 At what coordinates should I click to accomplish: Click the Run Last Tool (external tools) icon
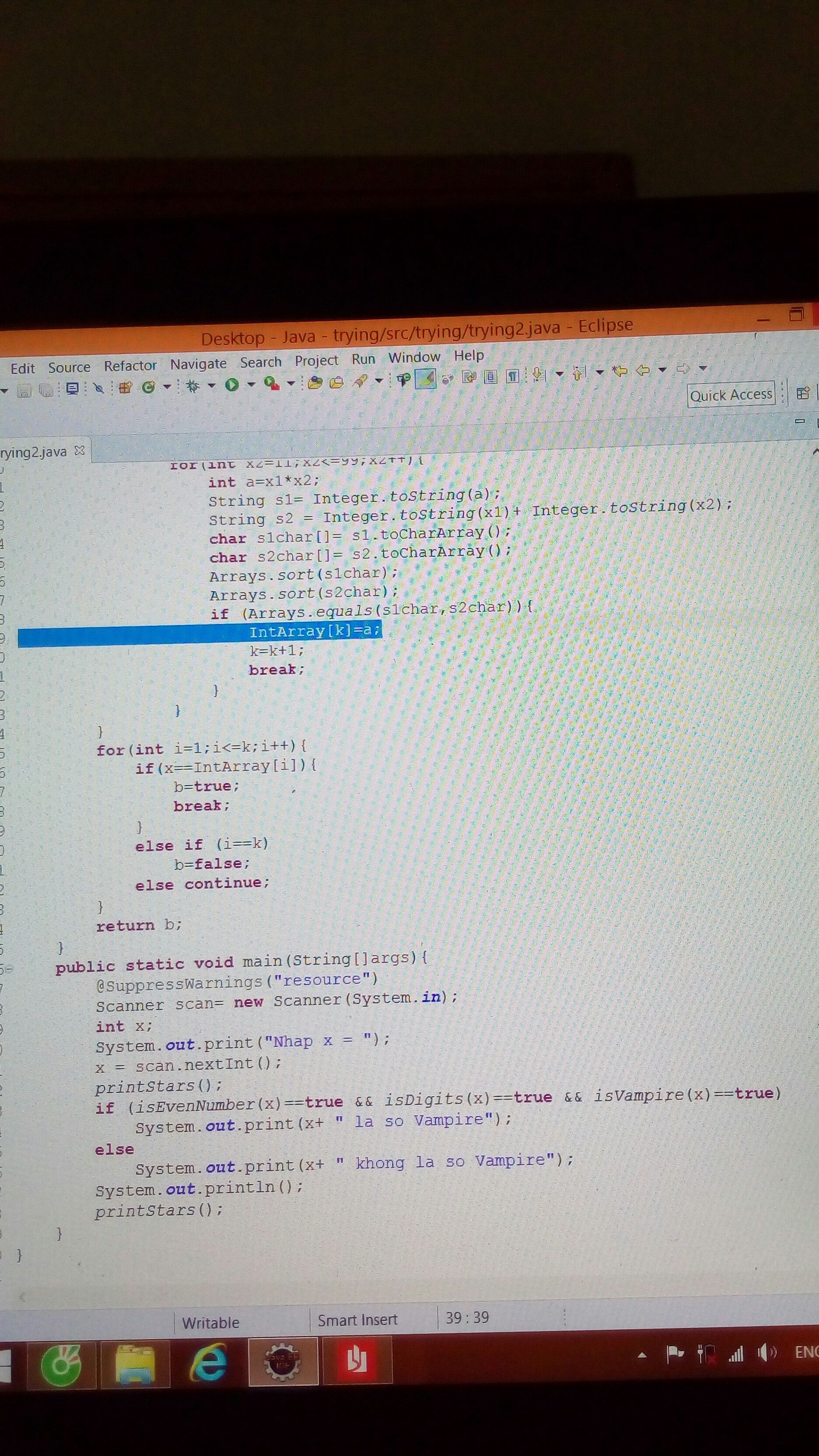271,384
